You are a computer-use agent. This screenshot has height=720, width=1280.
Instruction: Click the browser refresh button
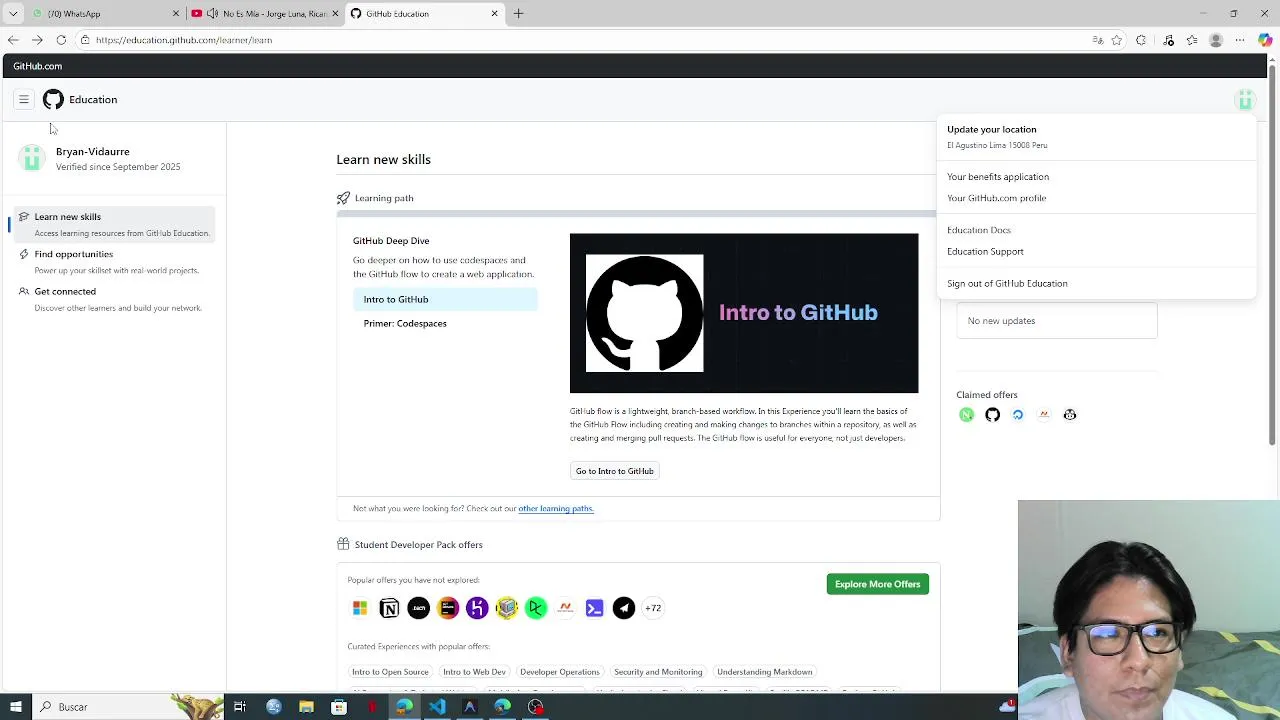coord(61,40)
